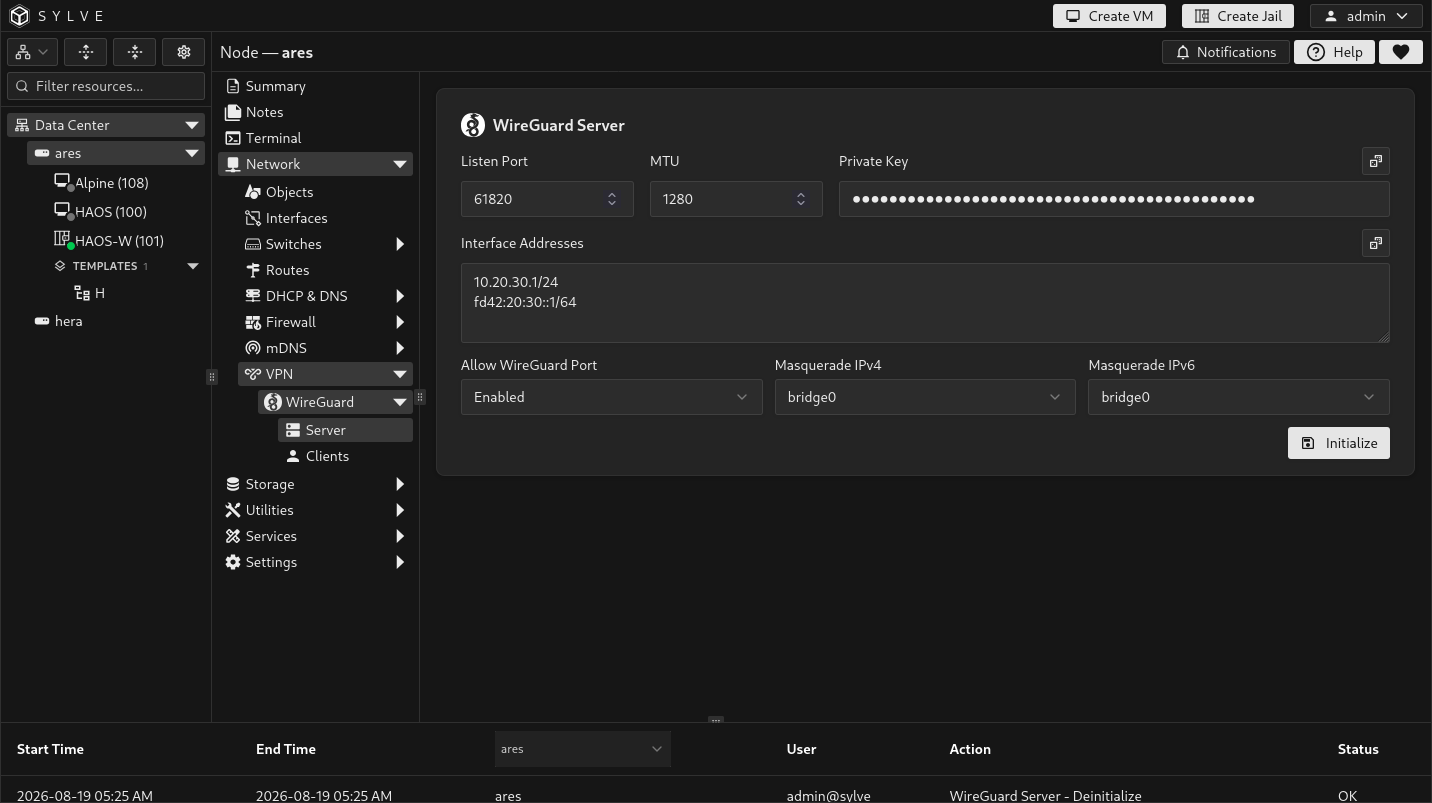Open Help
The image size is (1432, 803).
click(1335, 52)
